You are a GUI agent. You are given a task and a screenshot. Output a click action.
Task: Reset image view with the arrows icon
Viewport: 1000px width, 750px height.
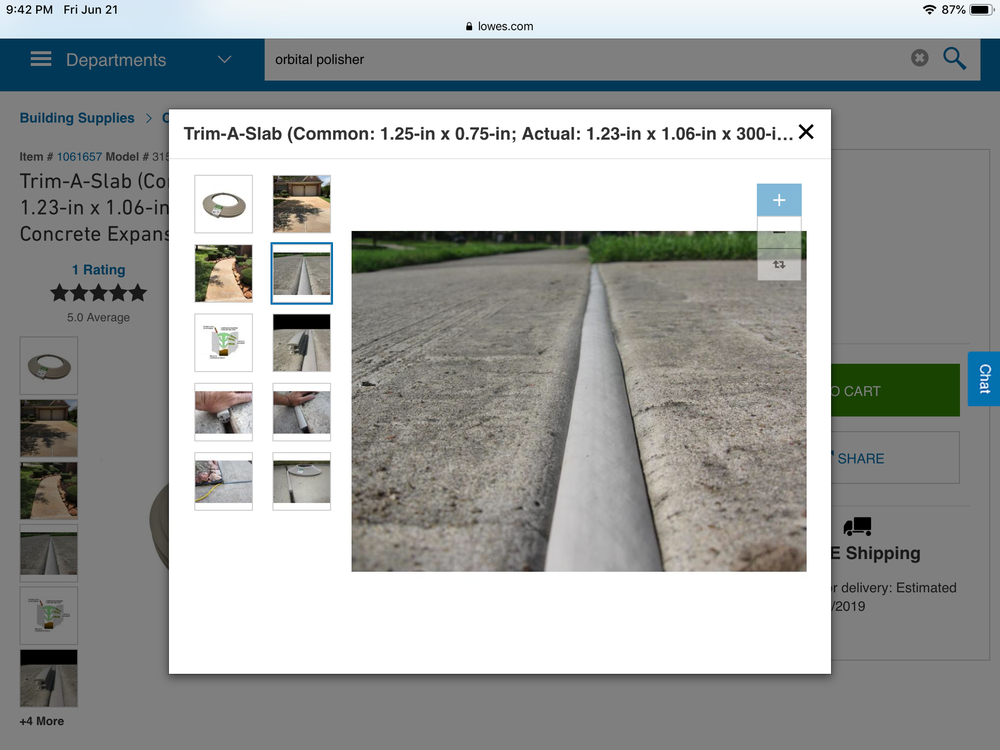[779, 264]
